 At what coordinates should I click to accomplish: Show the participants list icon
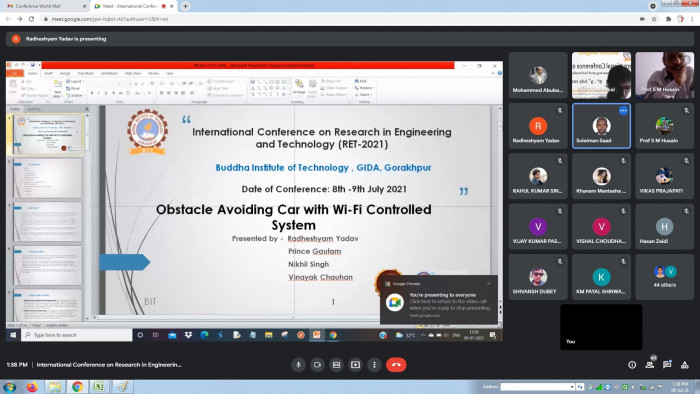tap(650, 365)
